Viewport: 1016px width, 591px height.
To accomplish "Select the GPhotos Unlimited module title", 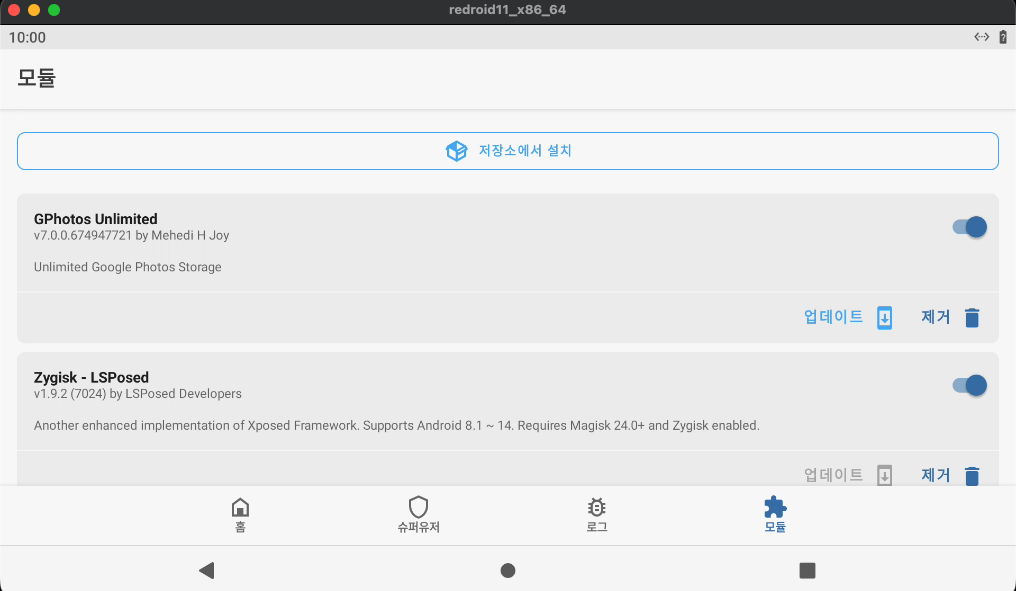I will [96, 219].
